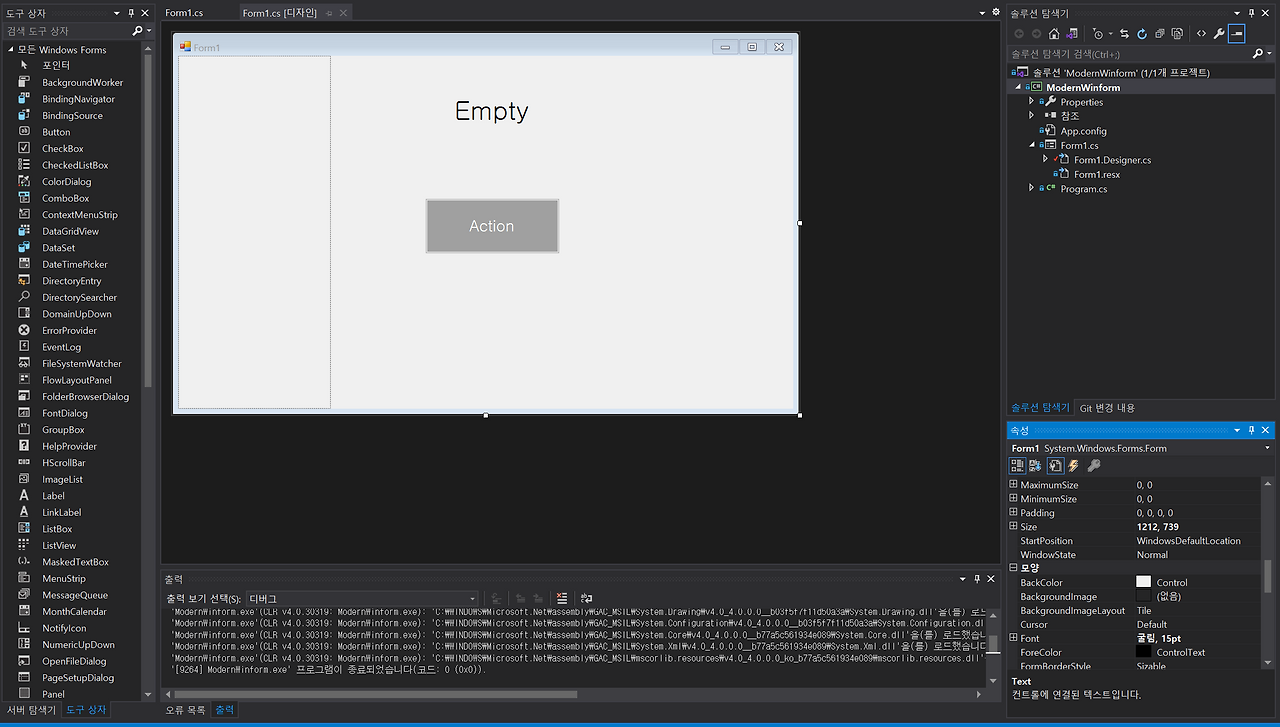The width and height of the screenshot is (1280, 727).
Task: Collapse the 모든 Windows Forms toolbox group
Action: pos(10,49)
